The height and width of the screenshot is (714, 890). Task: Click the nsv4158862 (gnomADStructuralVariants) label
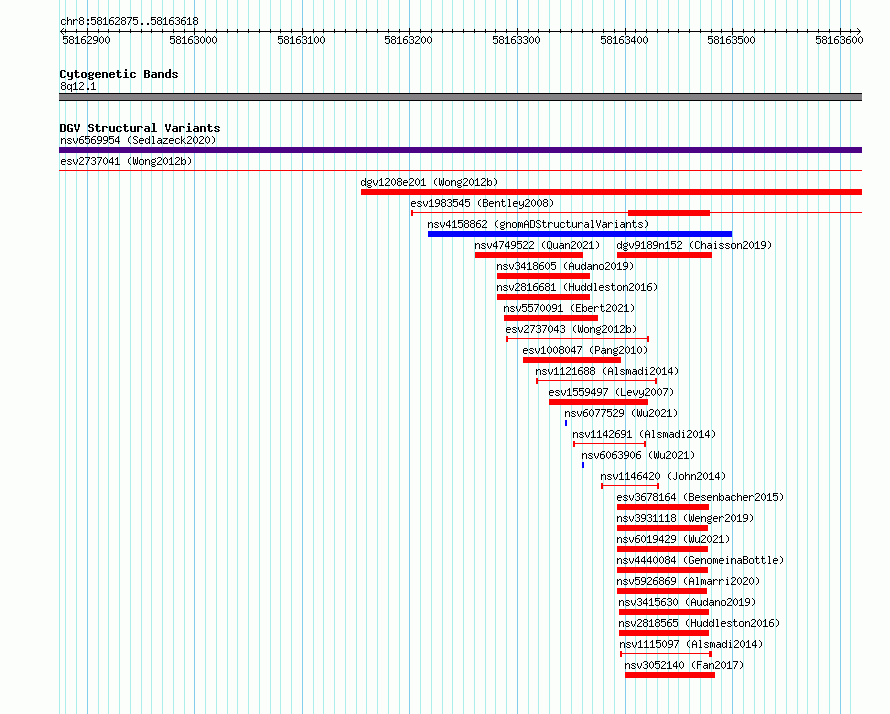pyautogui.click(x=538, y=224)
